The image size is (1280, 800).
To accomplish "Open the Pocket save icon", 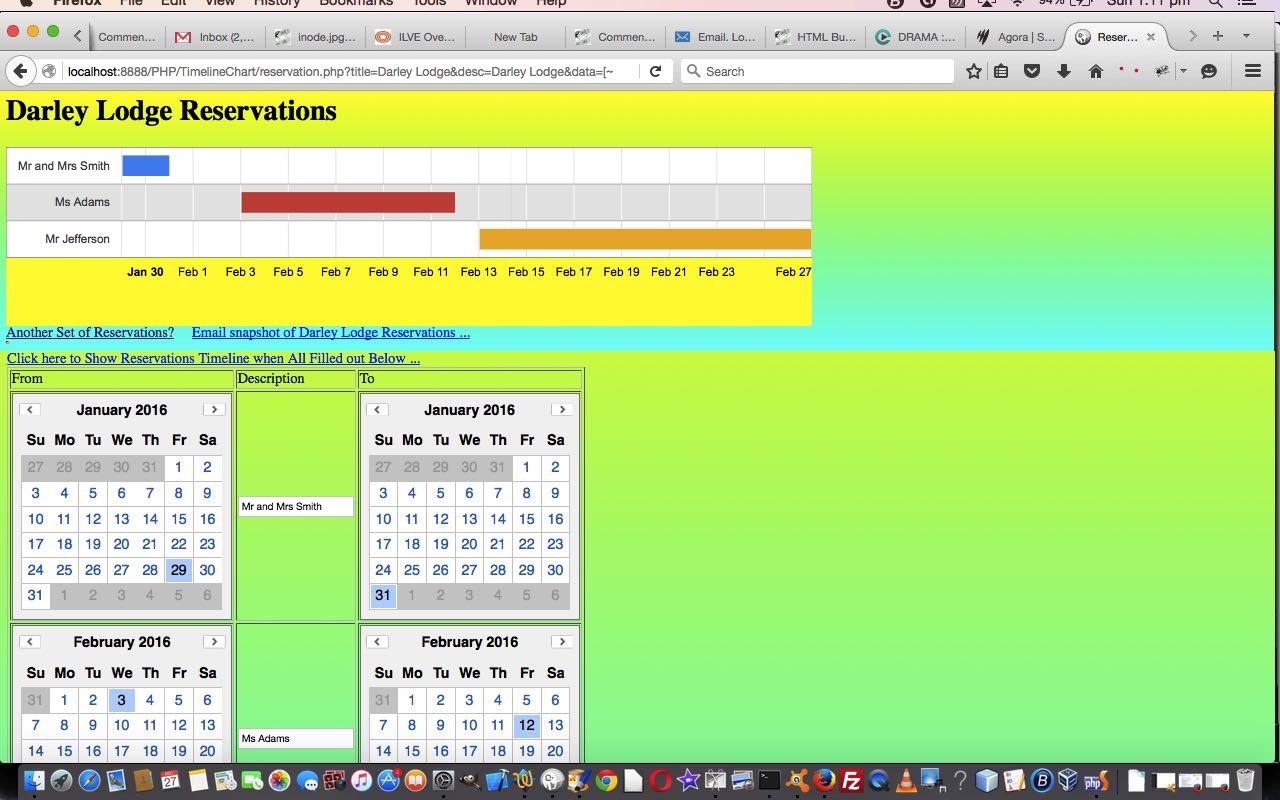I will pos(1032,71).
